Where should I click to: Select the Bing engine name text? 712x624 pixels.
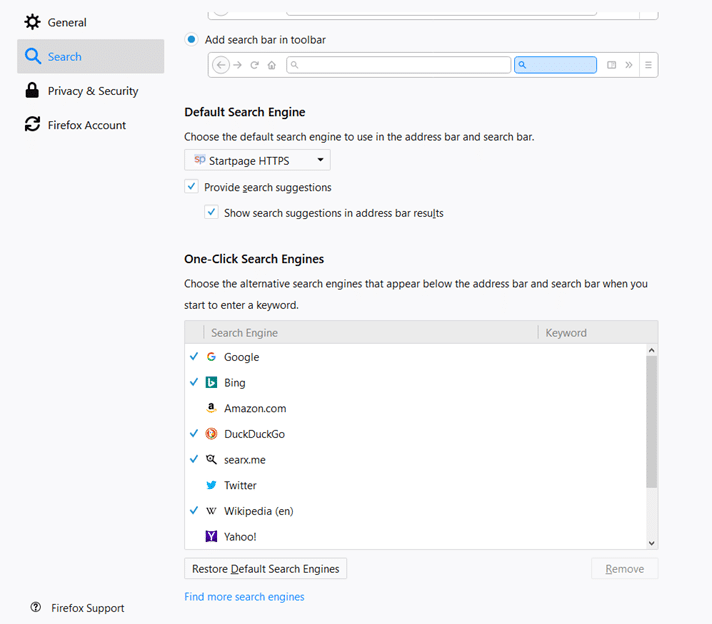(235, 383)
